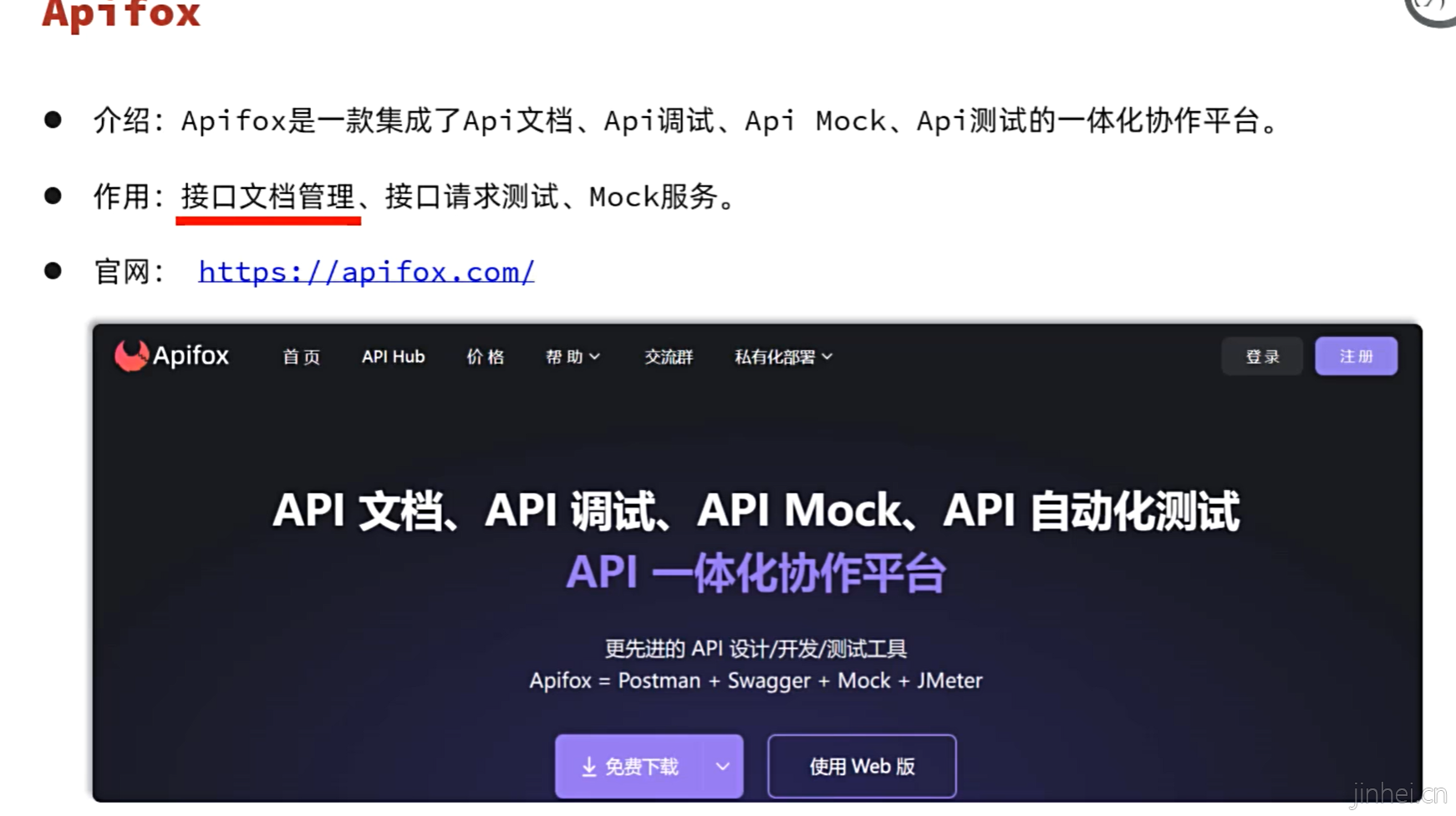This screenshot has width=1456, height=816.
Task: Expand the download options chevron
Action: click(x=723, y=767)
